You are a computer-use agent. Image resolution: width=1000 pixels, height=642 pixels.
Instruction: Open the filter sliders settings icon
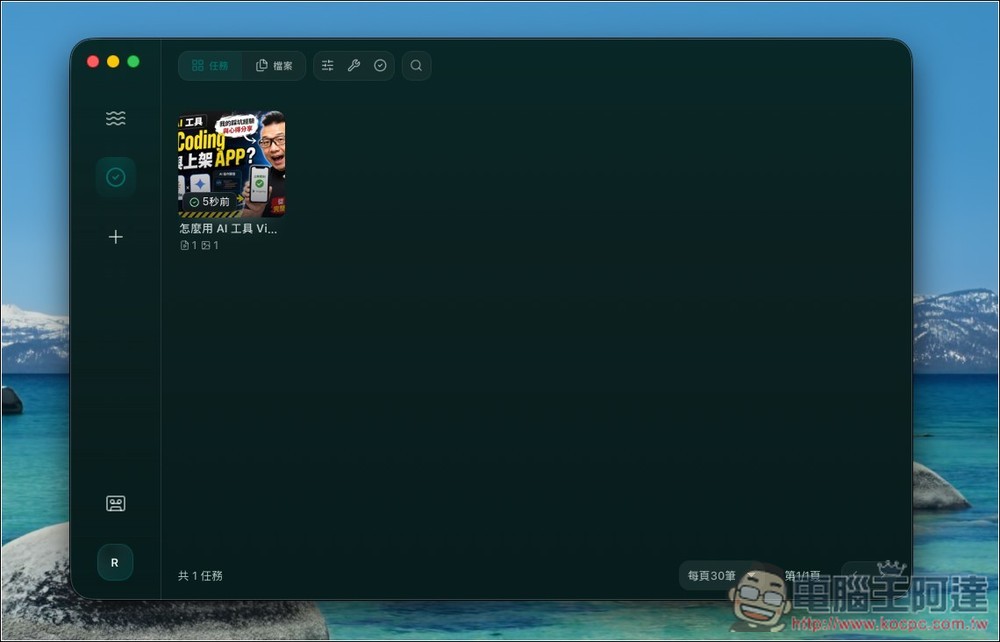click(328, 66)
